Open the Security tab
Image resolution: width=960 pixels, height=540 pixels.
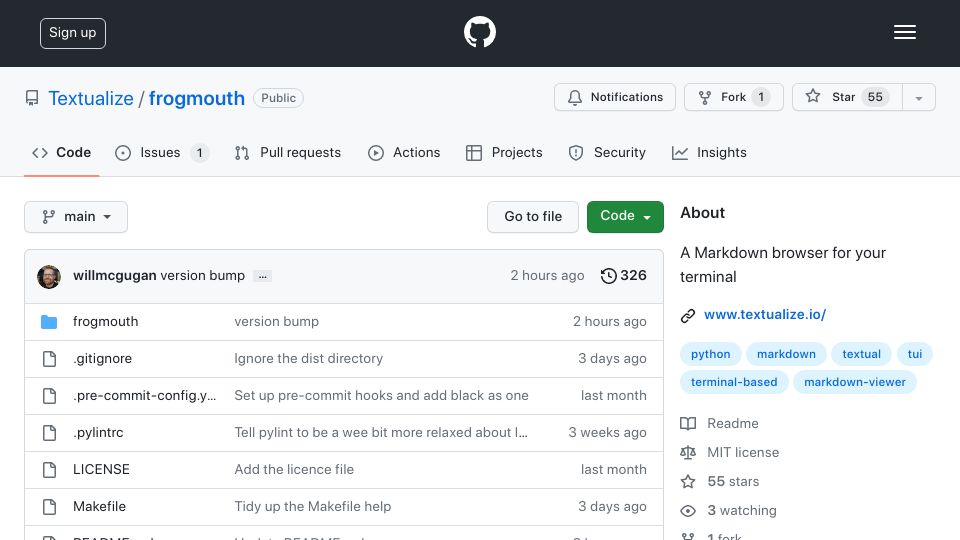(607, 152)
